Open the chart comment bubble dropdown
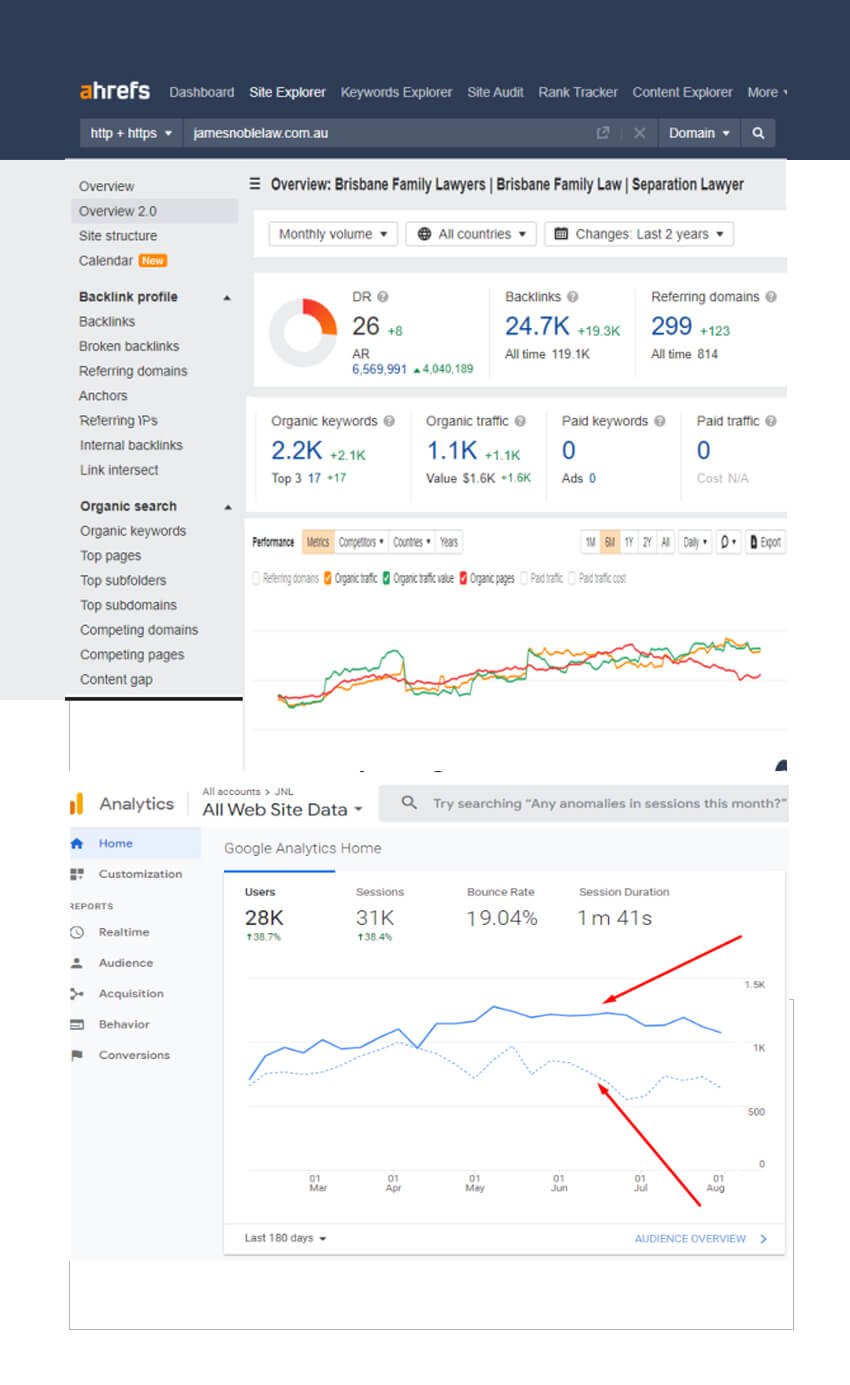850x1385 pixels. click(729, 542)
